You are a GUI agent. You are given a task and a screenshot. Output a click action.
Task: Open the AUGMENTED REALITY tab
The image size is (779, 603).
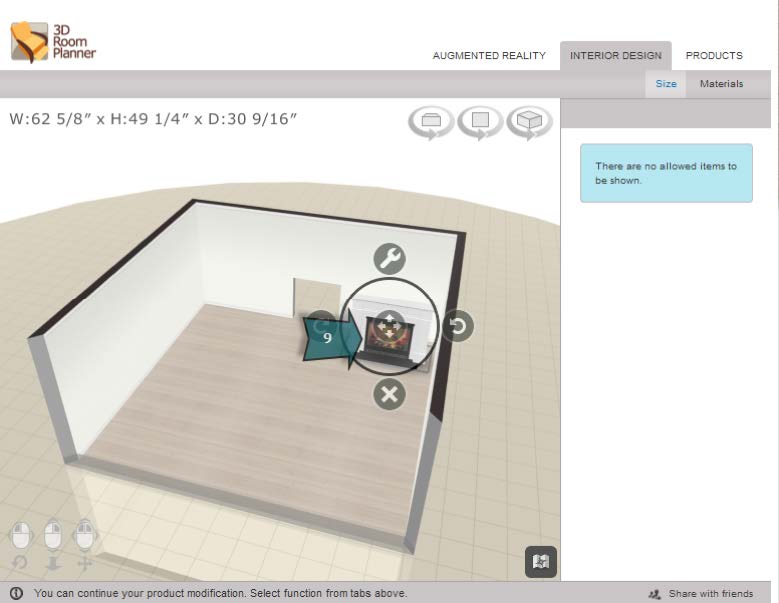pos(489,56)
